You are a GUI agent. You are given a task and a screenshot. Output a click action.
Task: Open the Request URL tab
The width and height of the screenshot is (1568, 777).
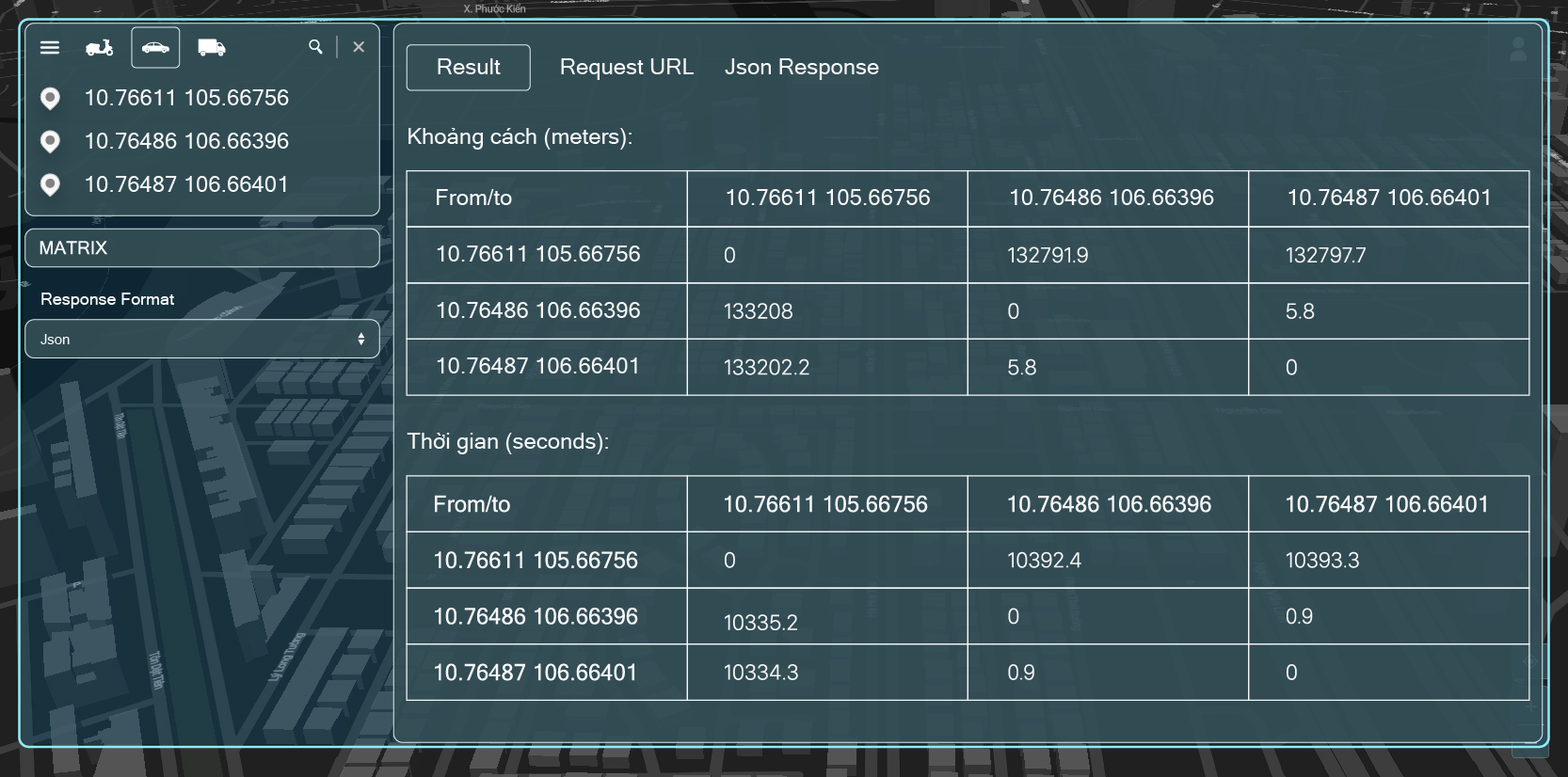(x=626, y=68)
